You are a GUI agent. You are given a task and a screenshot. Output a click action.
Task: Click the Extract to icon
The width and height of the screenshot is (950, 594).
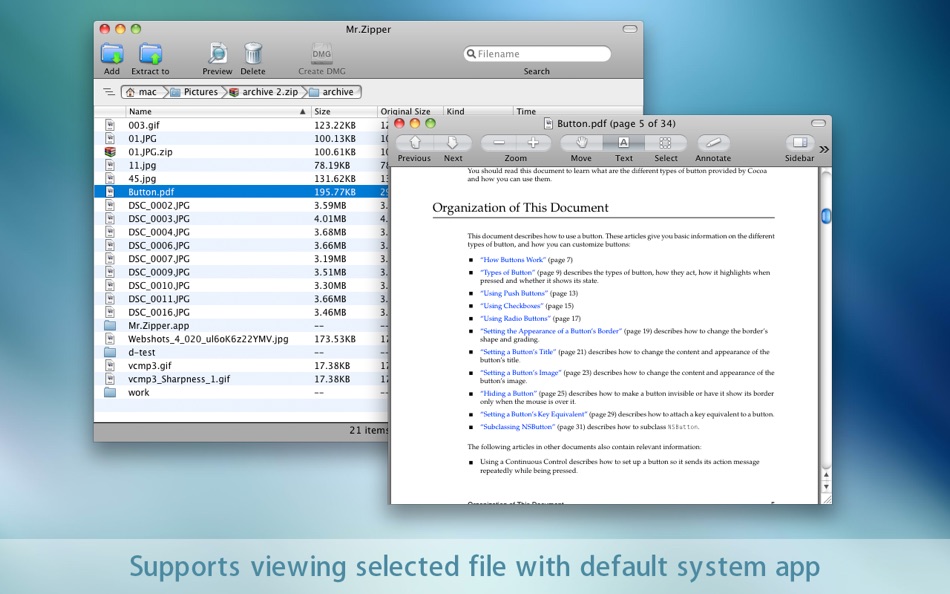(x=150, y=54)
